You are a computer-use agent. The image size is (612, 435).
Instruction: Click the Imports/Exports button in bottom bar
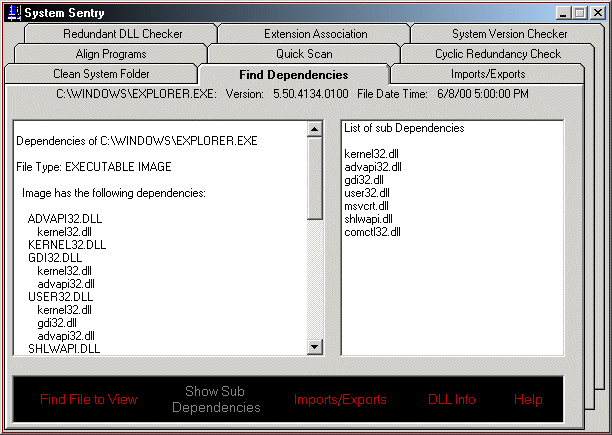point(340,399)
